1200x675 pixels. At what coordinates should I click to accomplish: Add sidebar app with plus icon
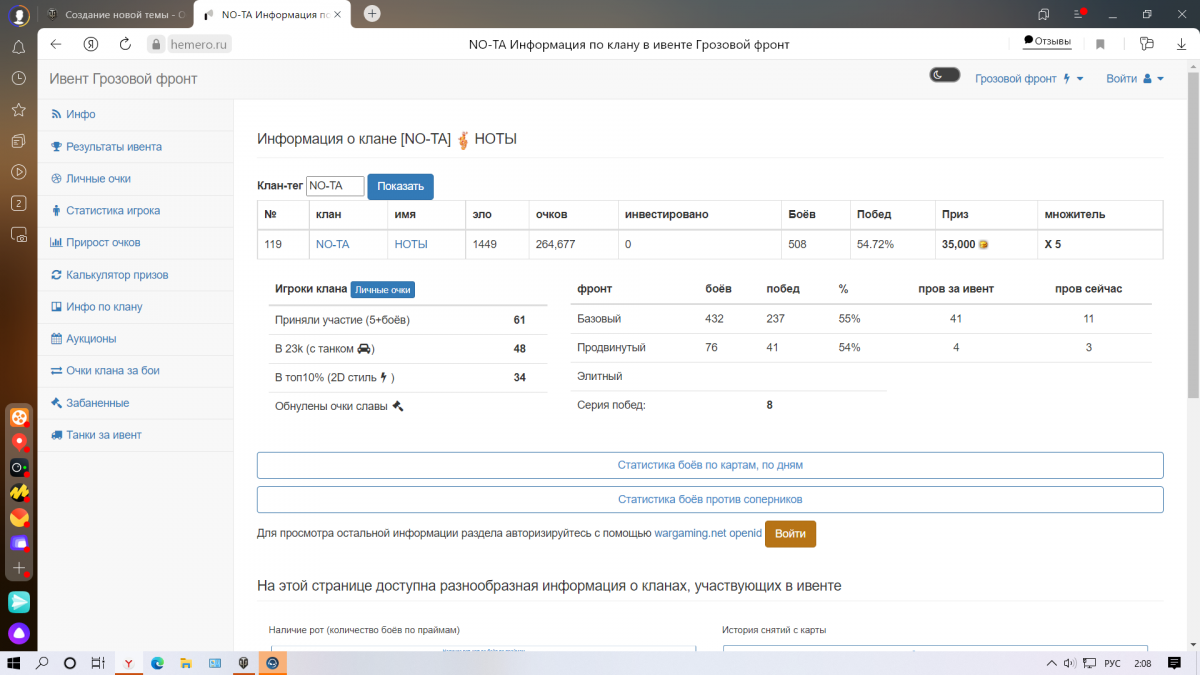coord(19,568)
